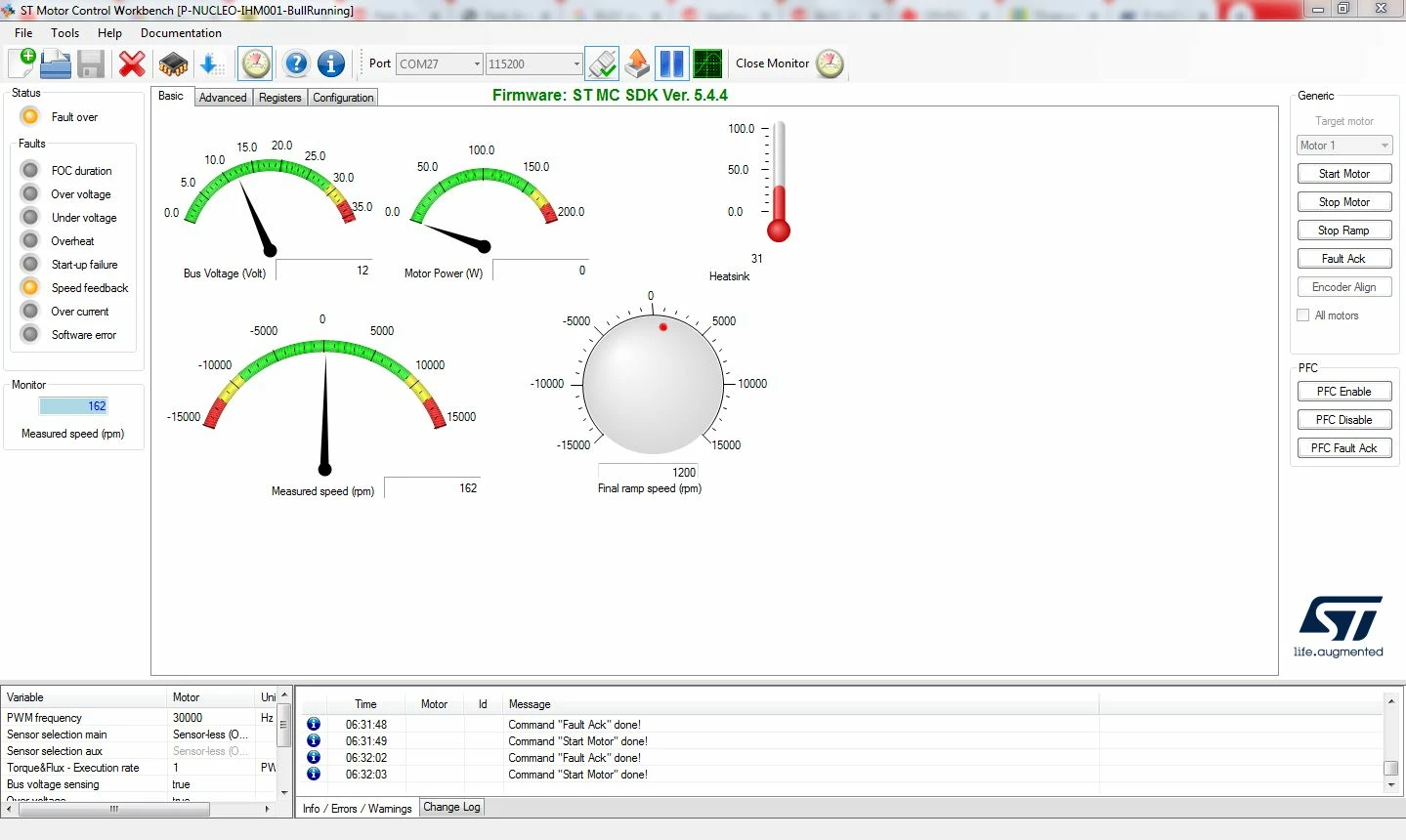
Task: Click the PFC Enable button
Action: 1344,392
